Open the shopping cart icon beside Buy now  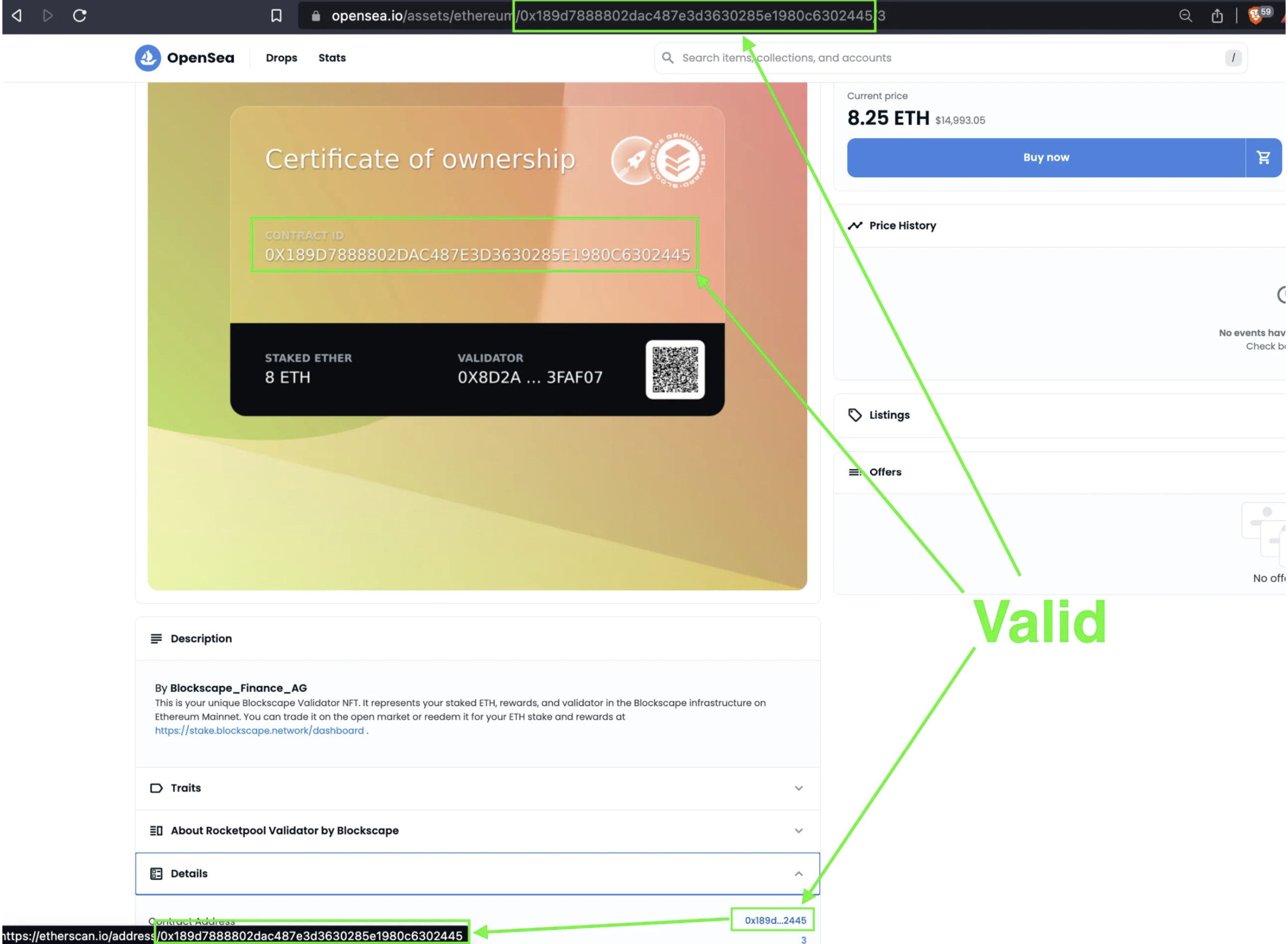(1263, 158)
